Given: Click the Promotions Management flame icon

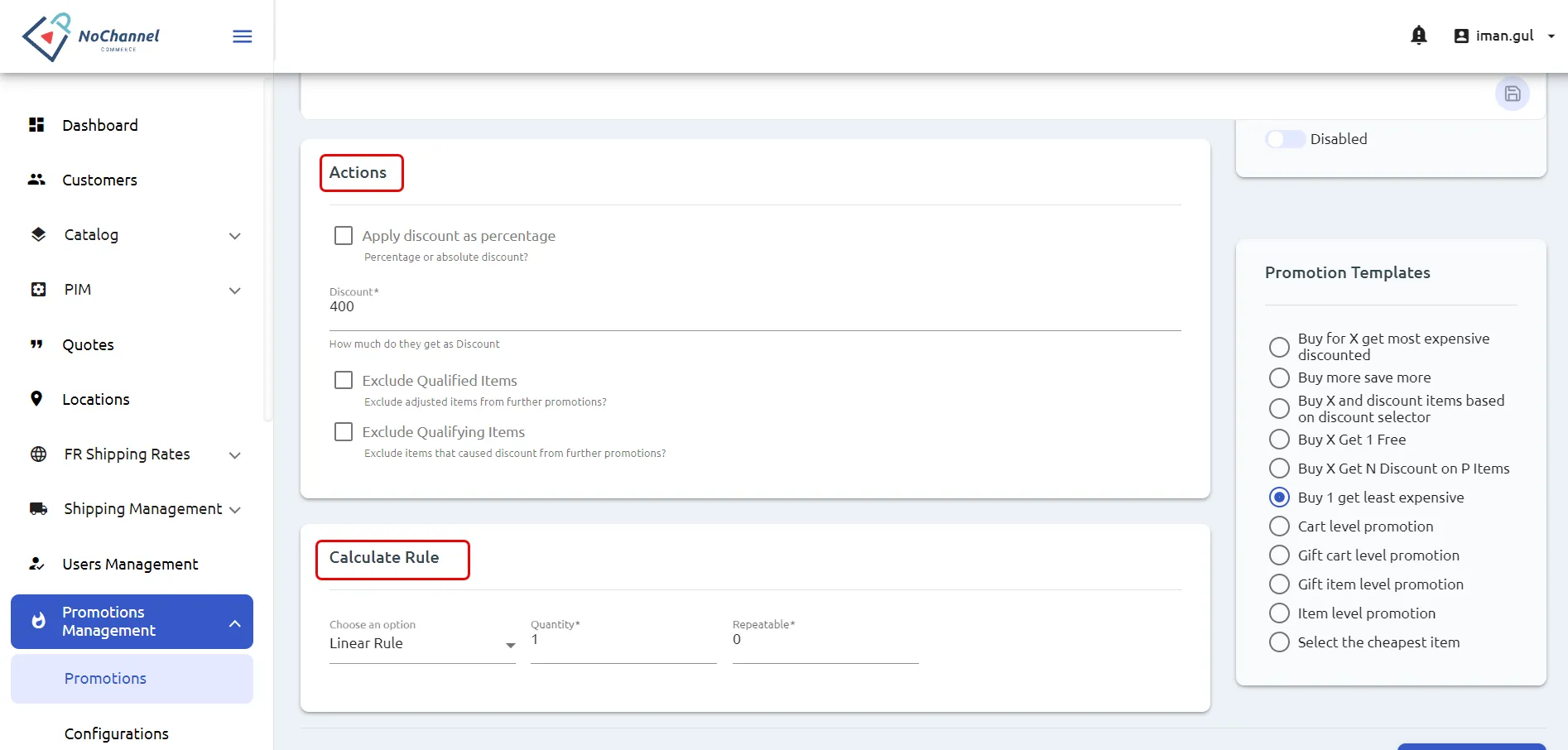Looking at the screenshot, I should [38, 621].
